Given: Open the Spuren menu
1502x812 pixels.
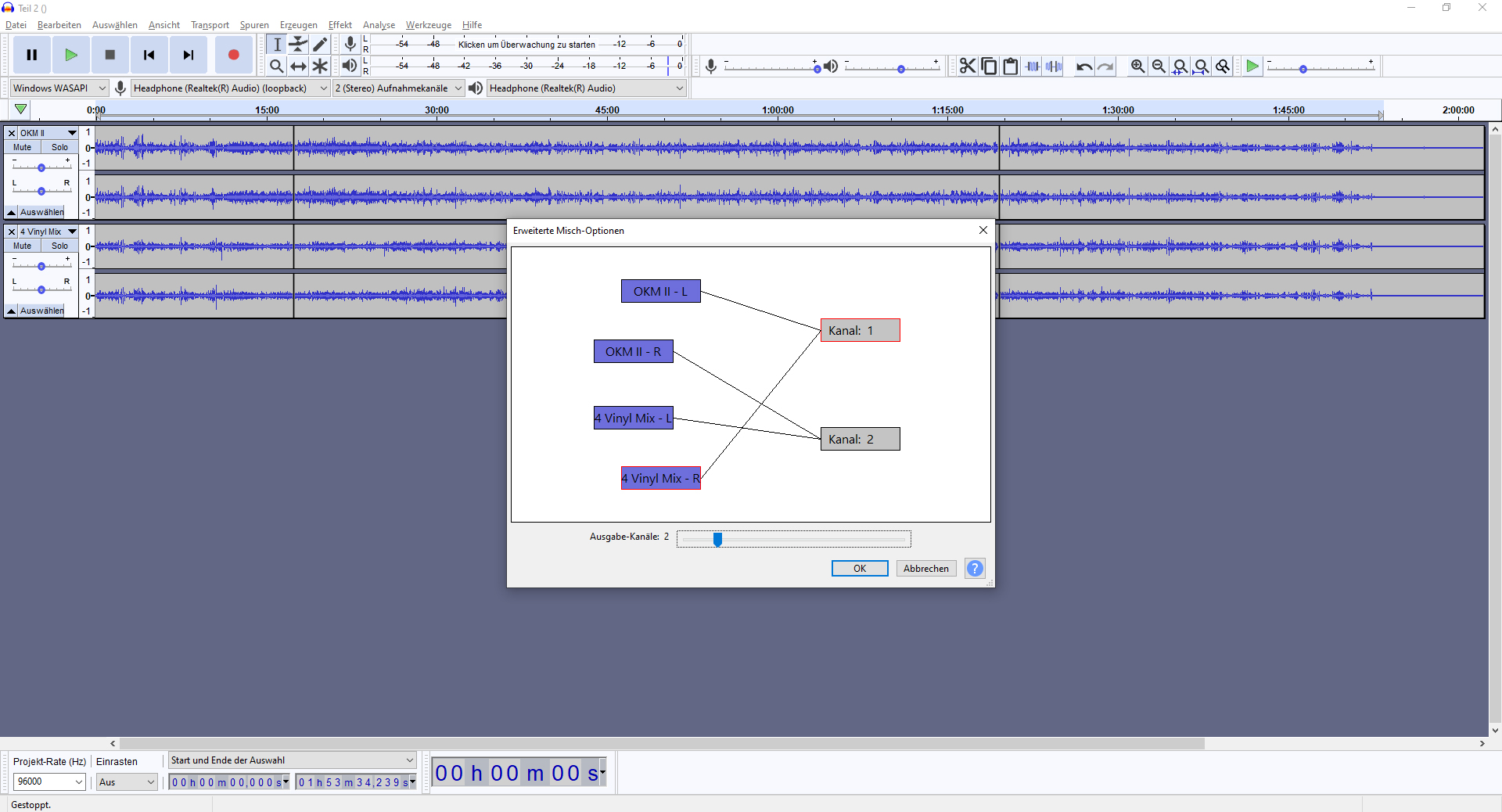Looking at the screenshot, I should 253,25.
